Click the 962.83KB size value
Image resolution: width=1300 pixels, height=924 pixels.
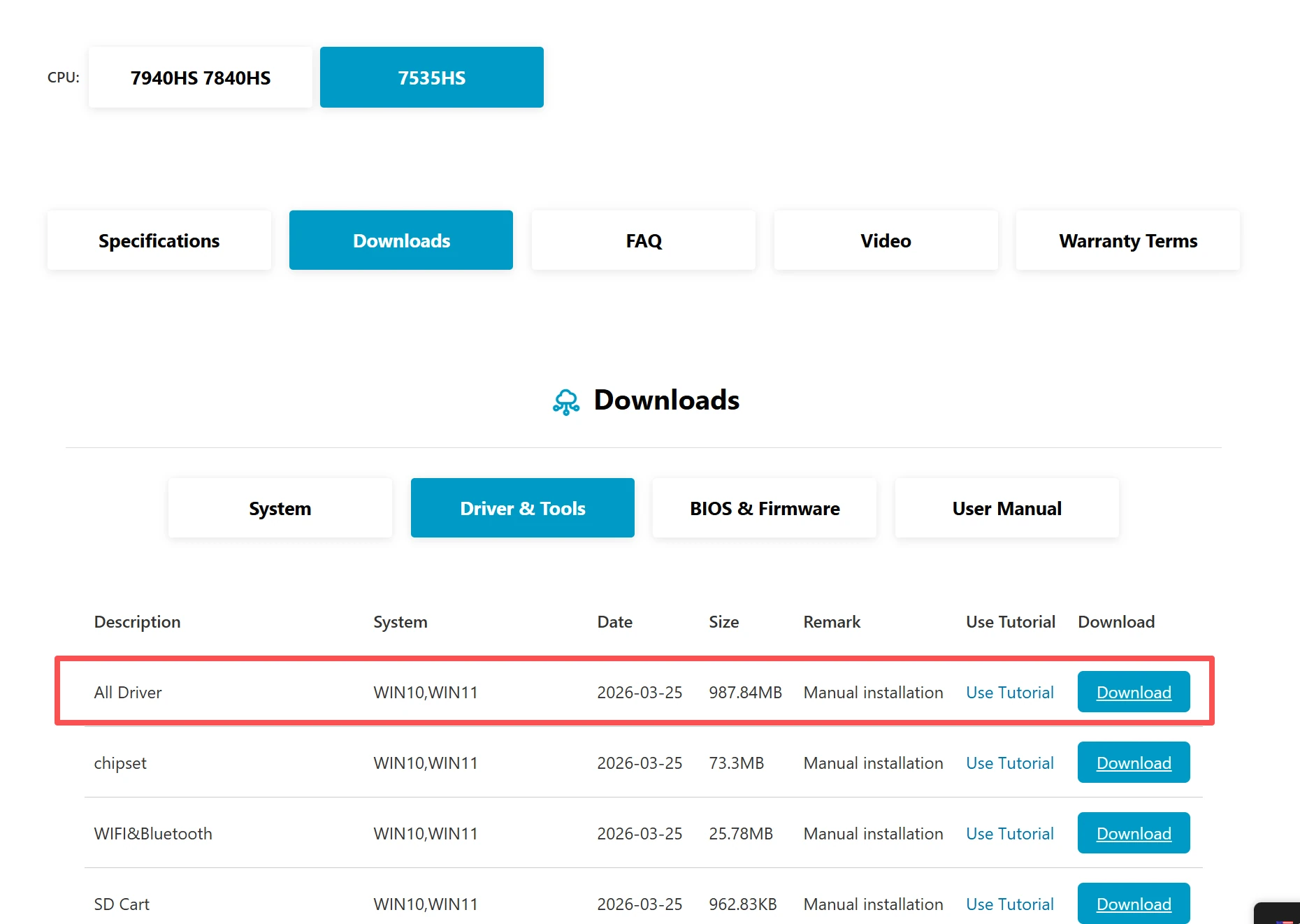point(743,904)
